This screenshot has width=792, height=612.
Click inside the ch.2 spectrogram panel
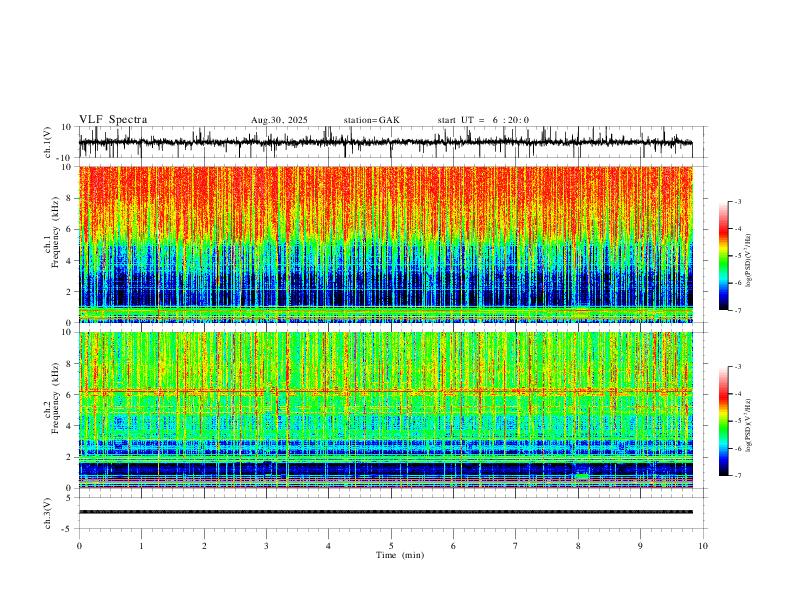(x=385, y=410)
